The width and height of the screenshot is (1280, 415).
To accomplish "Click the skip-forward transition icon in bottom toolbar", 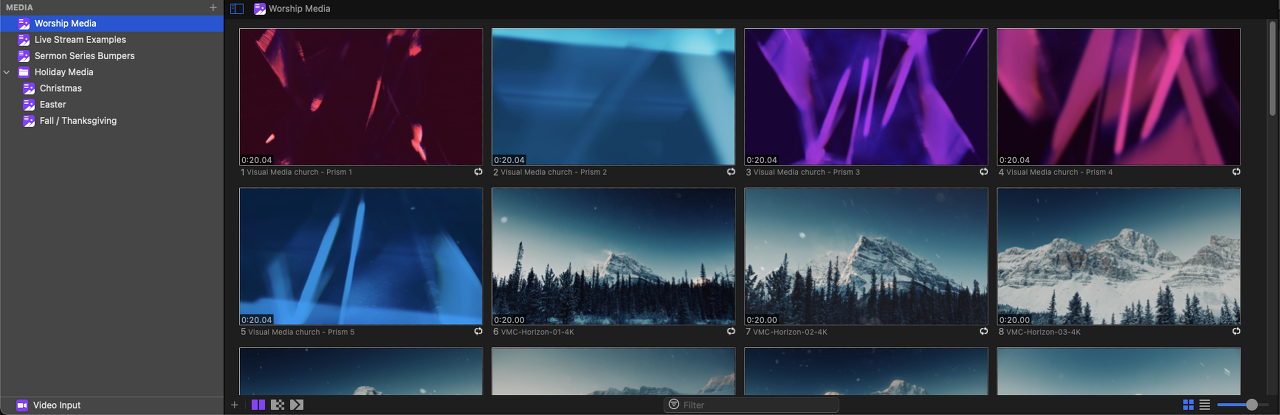I will click(296, 405).
